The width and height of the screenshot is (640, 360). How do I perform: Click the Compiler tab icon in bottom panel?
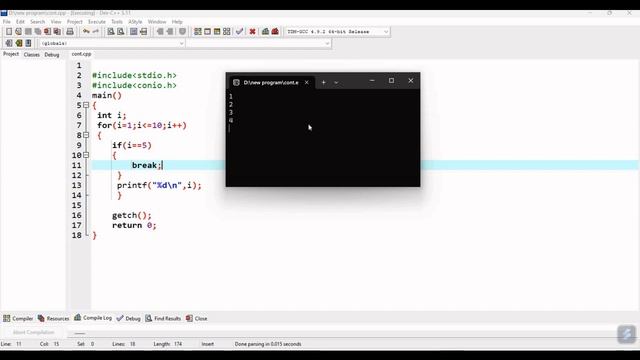click(x=7, y=318)
